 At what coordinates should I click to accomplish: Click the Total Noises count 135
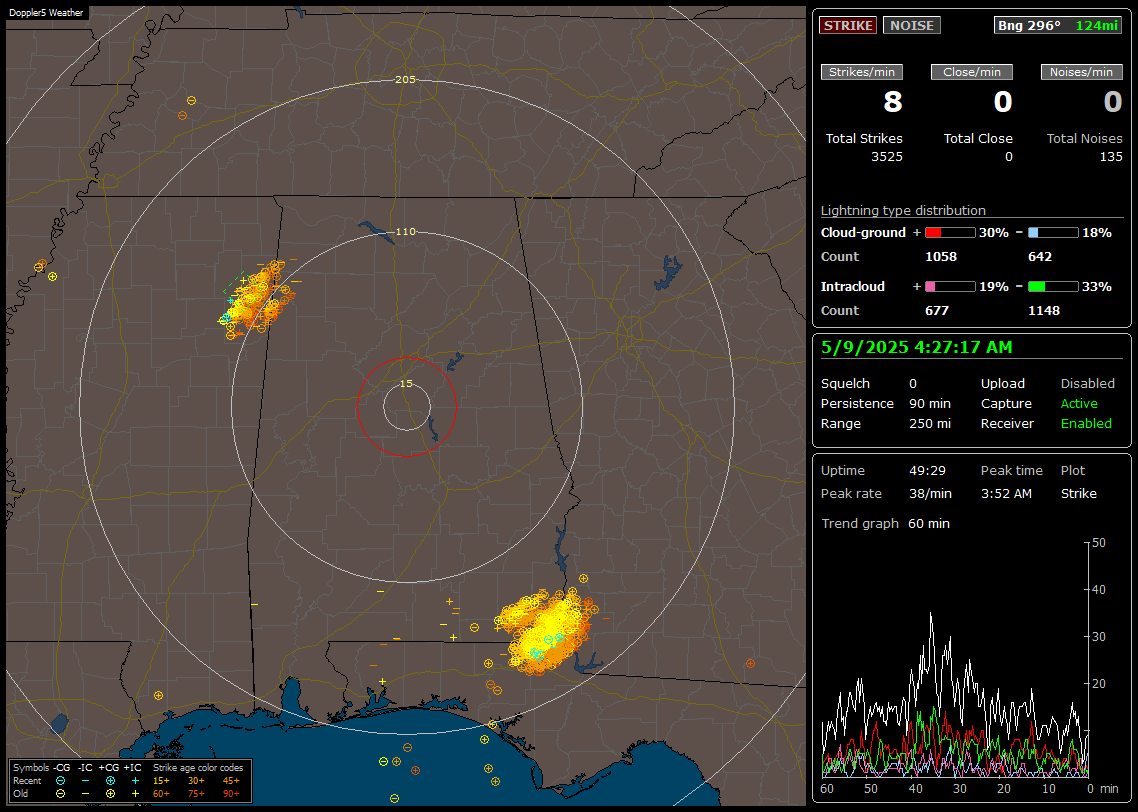click(1110, 157)
